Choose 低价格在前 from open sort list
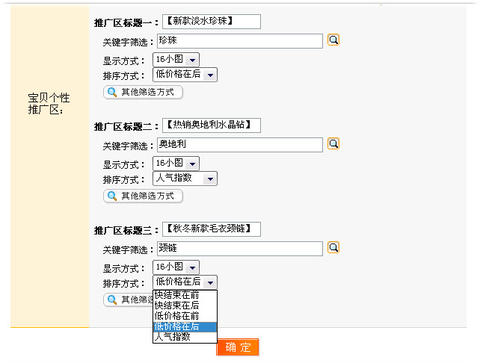 pos(185,316)
